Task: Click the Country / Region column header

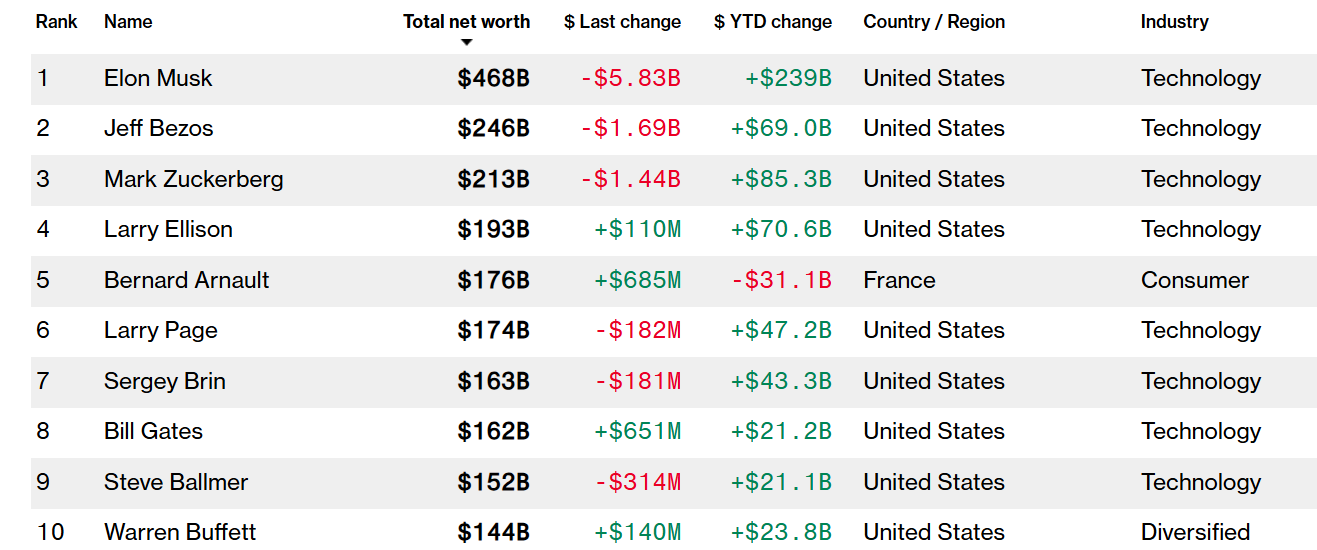Action: pyautogui.click(x=934, y=21)
